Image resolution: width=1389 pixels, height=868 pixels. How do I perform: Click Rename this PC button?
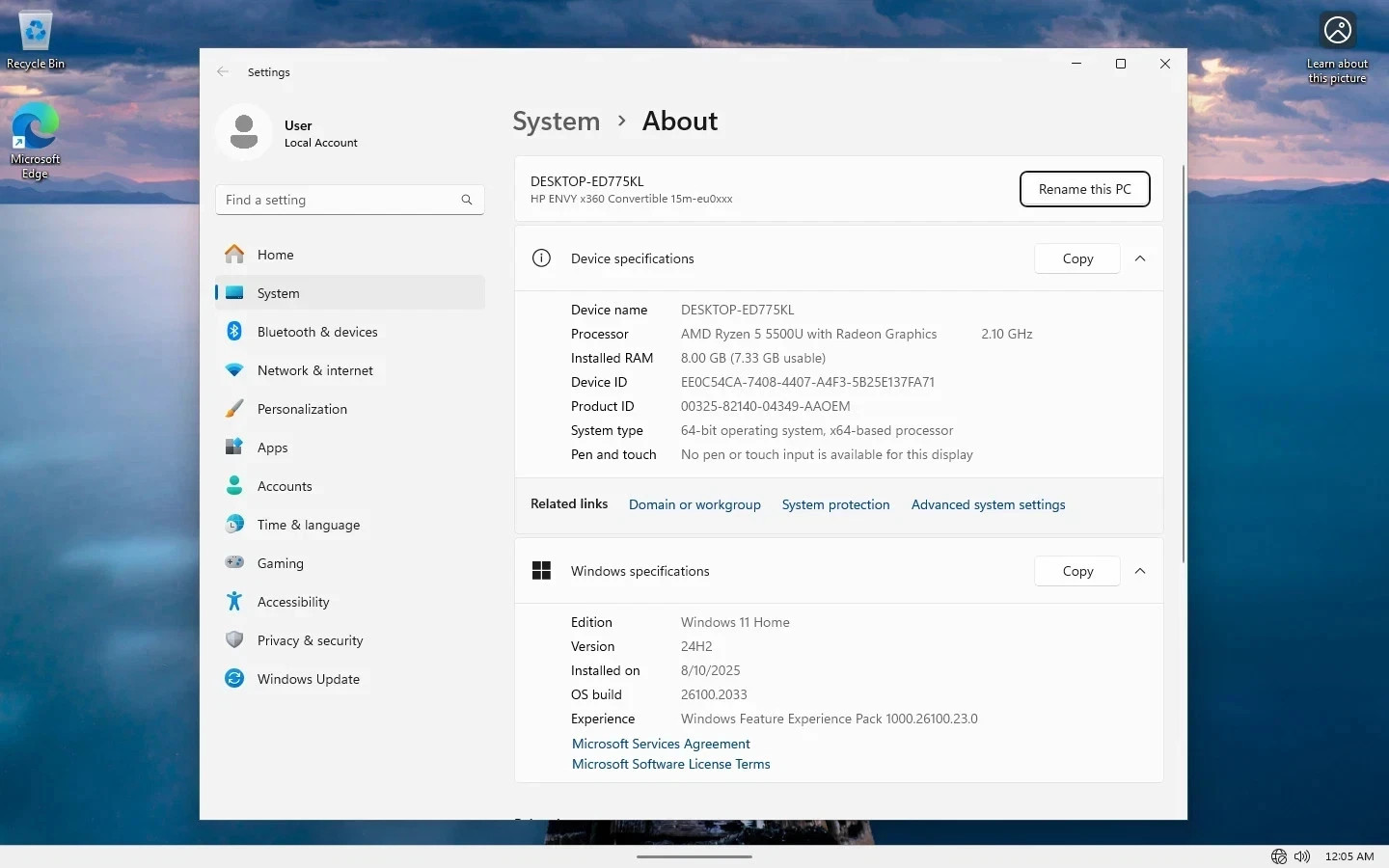1085,189
